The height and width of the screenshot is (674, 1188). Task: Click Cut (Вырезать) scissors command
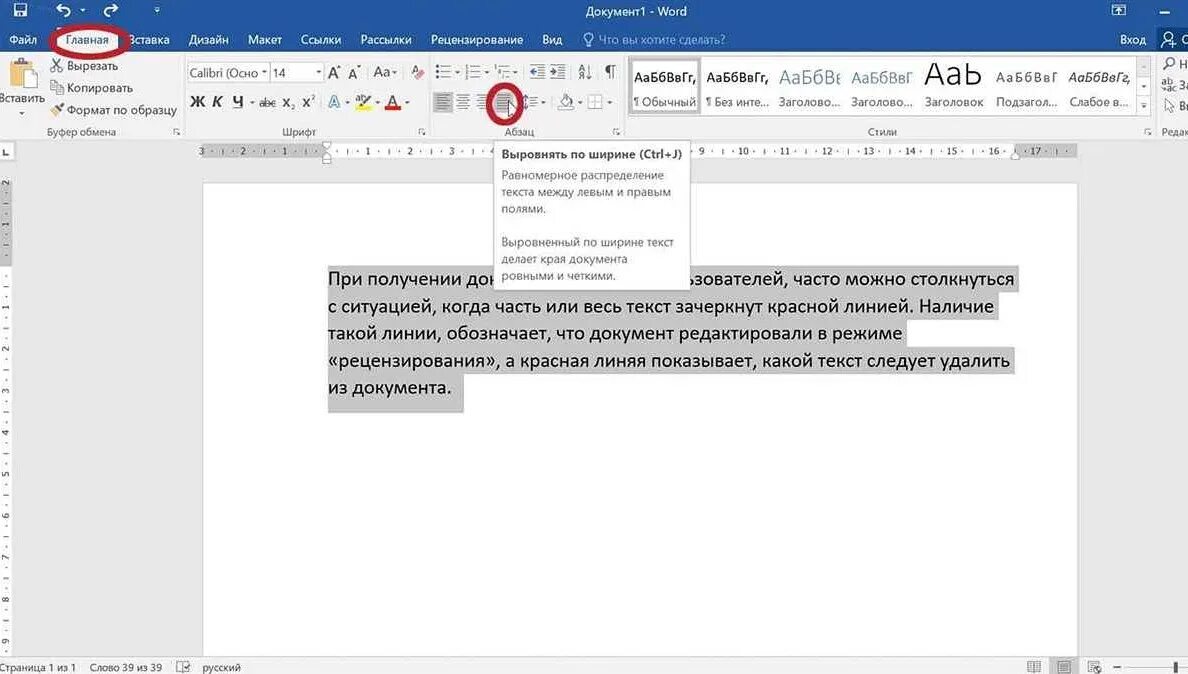(84, 66)
